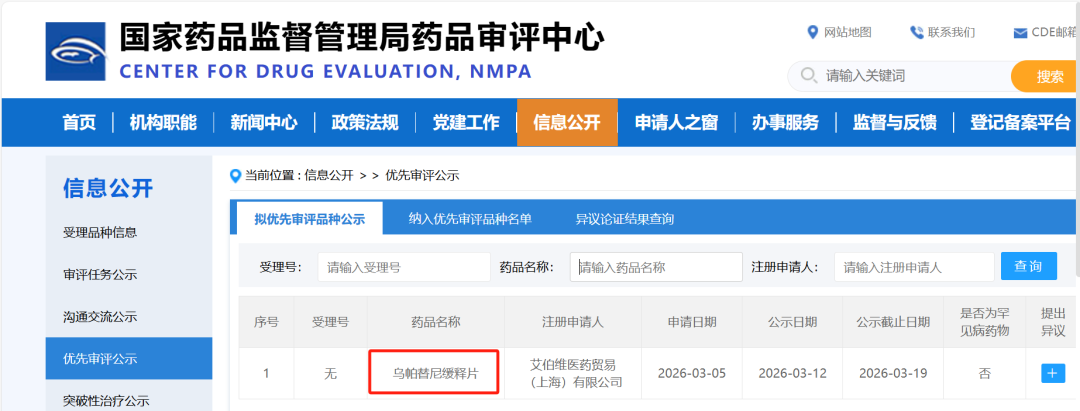Screen dimensions: 1080x411
Task: Focus the 受理号 input field
Action: [389, 267]
